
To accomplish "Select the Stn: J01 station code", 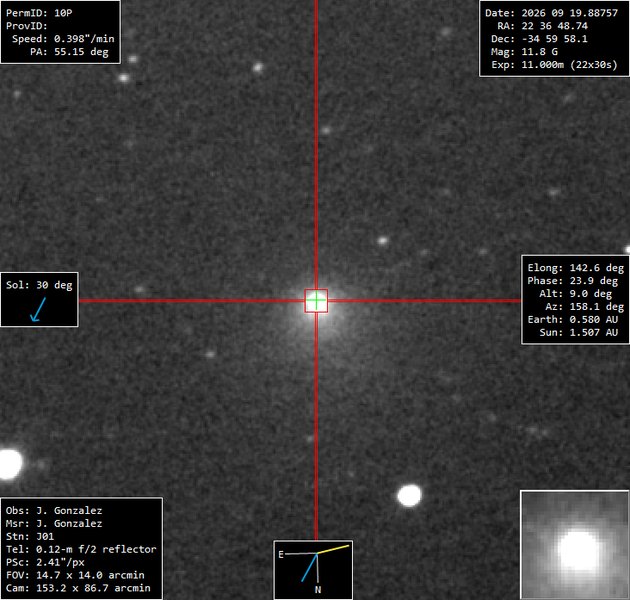I will pyautogui.click(x=30, y=536).
